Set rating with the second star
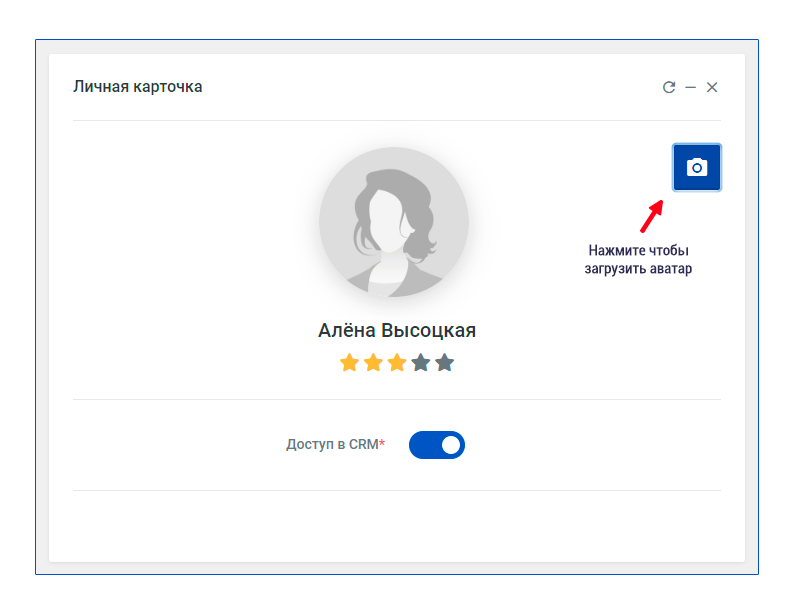Screen dimensions: 796x609 pyautogui.click(x=373, y=363)
